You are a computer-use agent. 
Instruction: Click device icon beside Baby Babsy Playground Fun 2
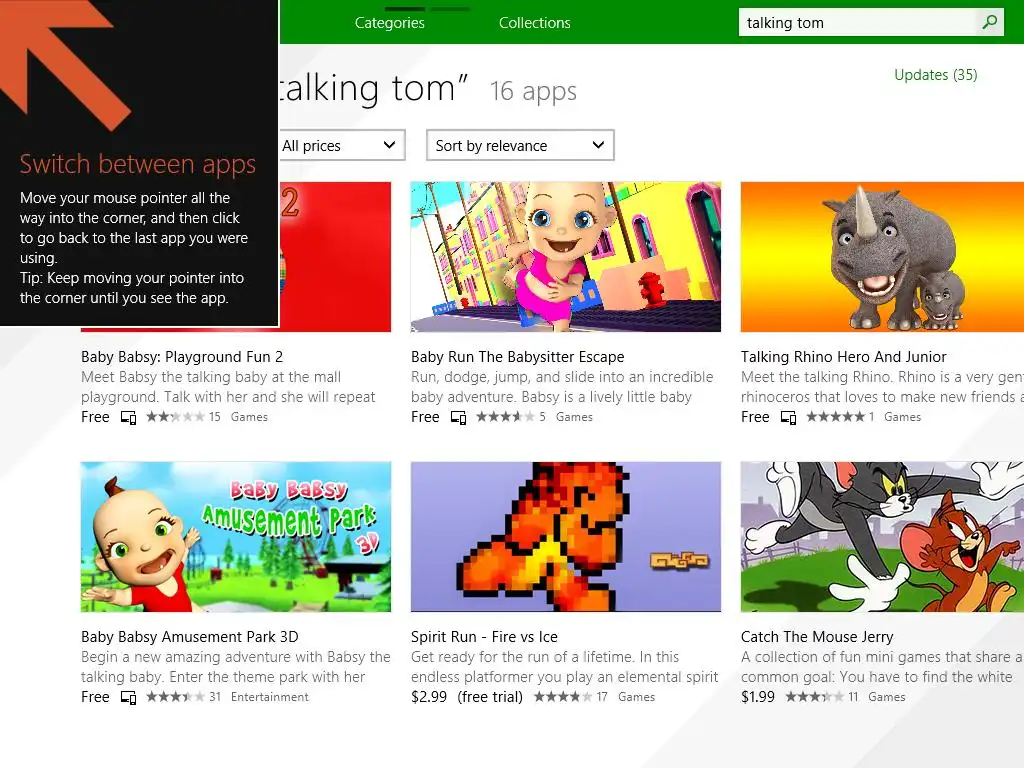(x=129, y=417)
